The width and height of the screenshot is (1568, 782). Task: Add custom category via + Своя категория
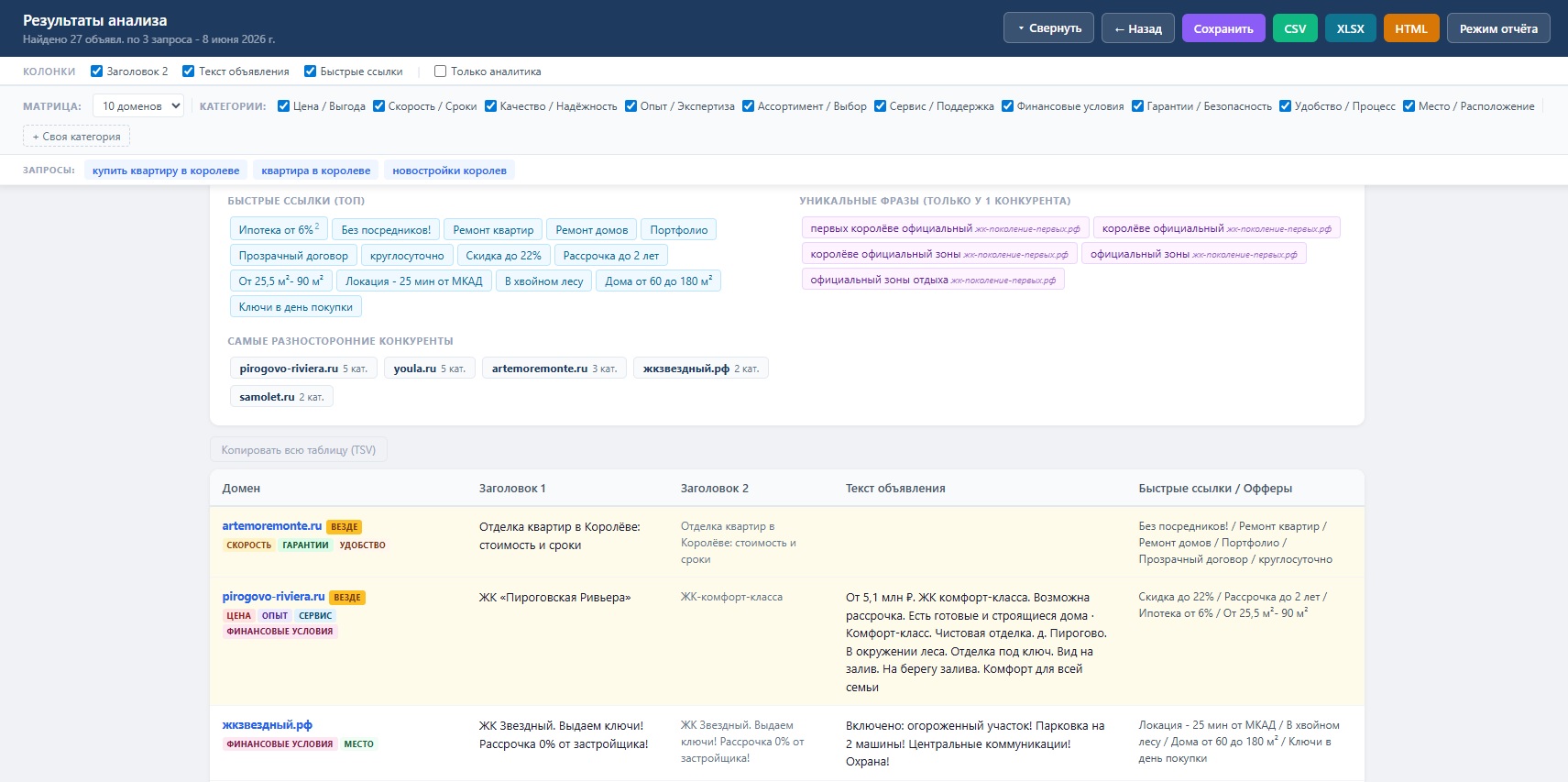[76, 137]
